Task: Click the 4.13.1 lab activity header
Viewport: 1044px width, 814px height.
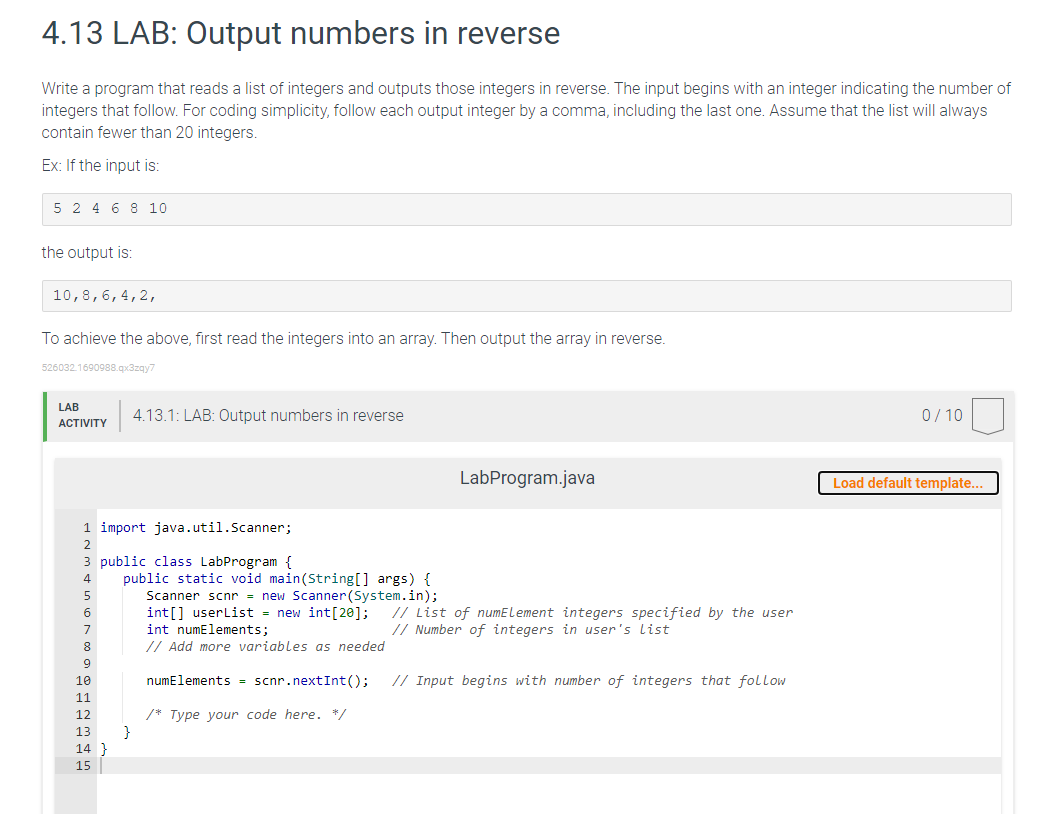Action: point(267,415)
